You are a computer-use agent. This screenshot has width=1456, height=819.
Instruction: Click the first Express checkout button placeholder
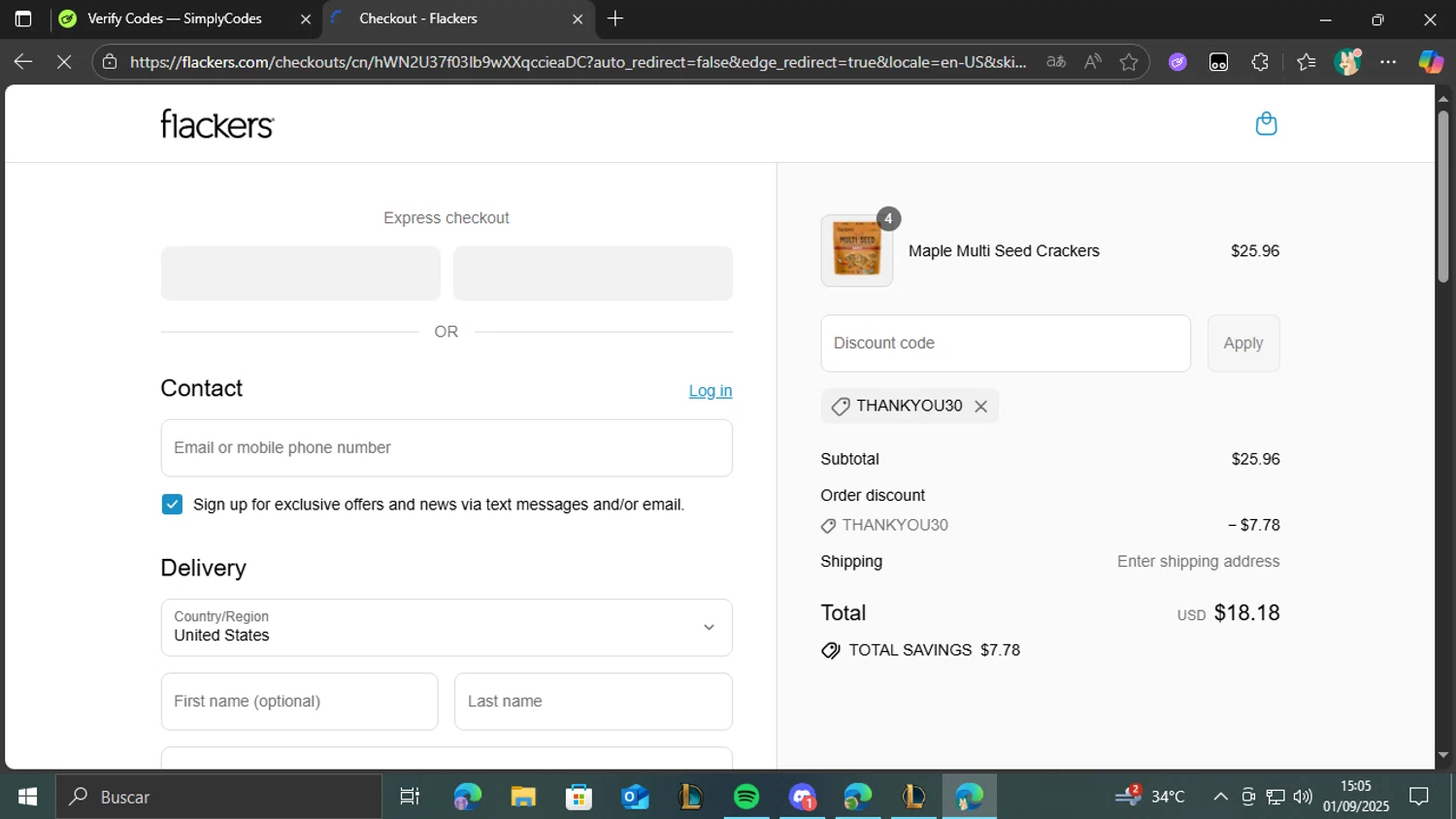point(301,273)
